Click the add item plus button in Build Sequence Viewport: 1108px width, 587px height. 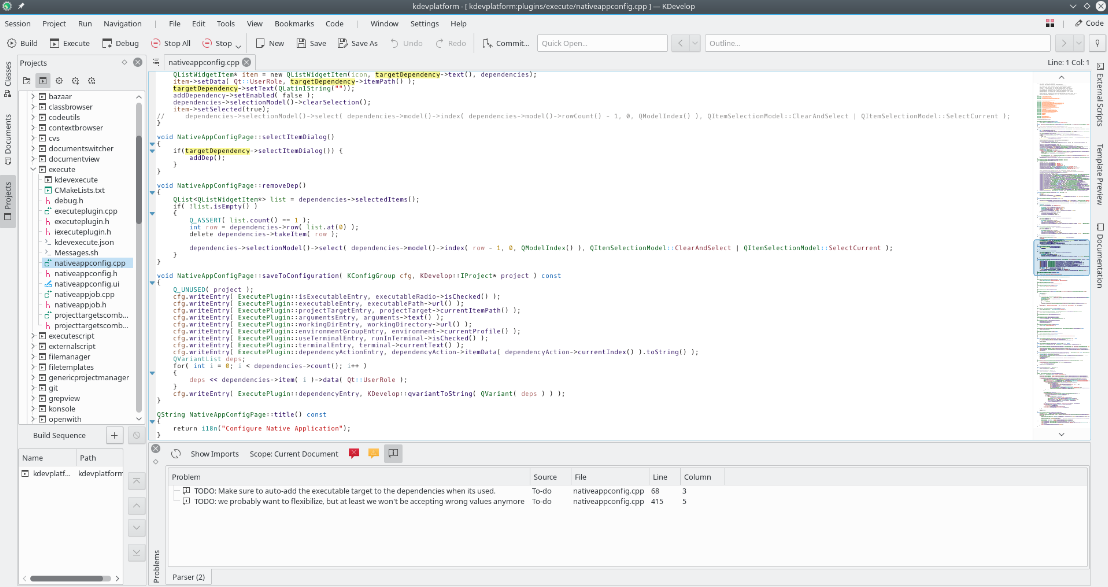coord(114,435)
